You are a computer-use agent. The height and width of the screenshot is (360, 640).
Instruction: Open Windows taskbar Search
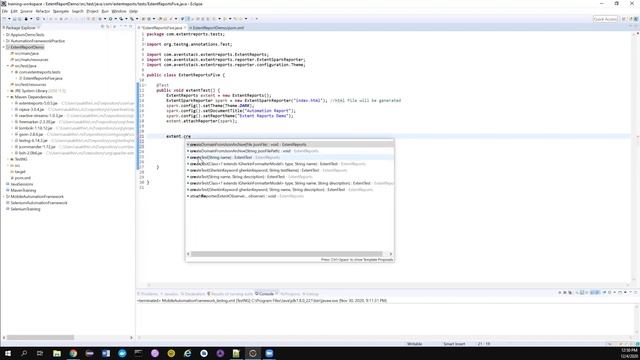tap(24, 353)
